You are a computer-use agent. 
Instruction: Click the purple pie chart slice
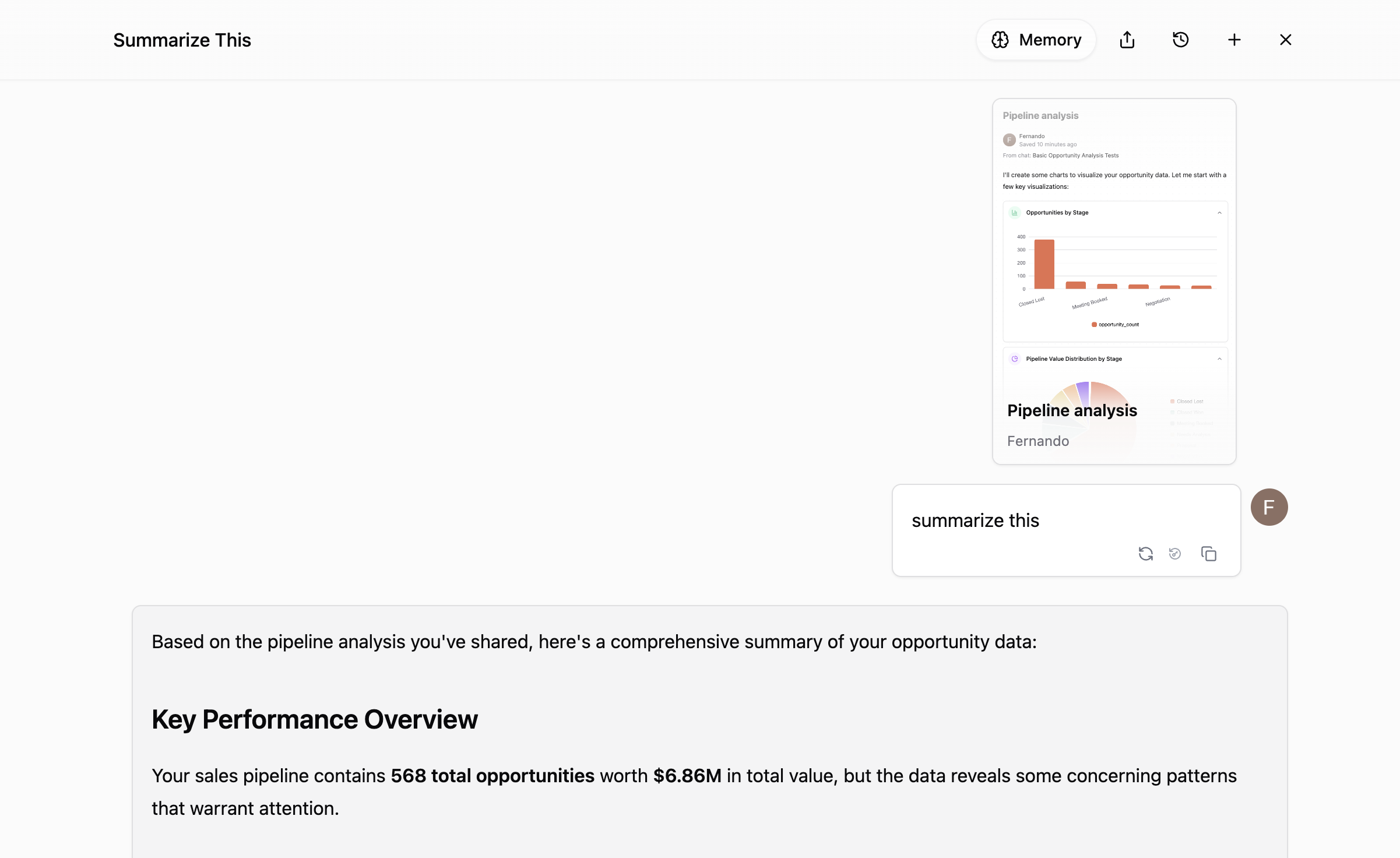[x=1083, y=392]
